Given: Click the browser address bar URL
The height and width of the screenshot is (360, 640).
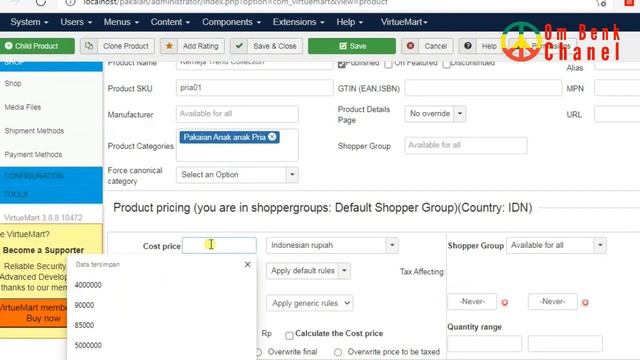Looking at the screenshot, I should pos(235,2).
